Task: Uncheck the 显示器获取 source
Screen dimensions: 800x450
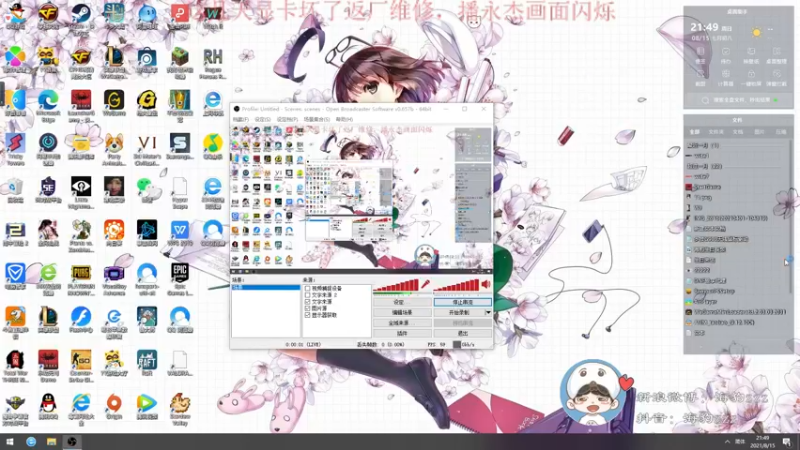Action: [x=307, y=315]
